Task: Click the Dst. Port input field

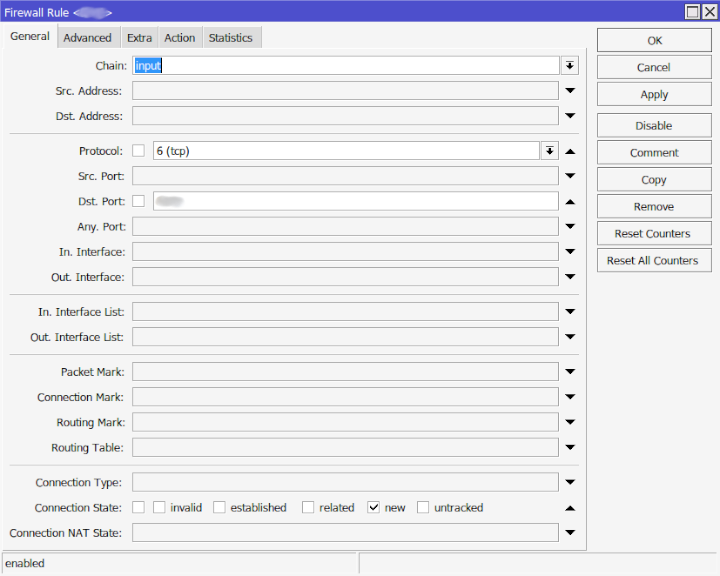Action: [x=355, y=201]
